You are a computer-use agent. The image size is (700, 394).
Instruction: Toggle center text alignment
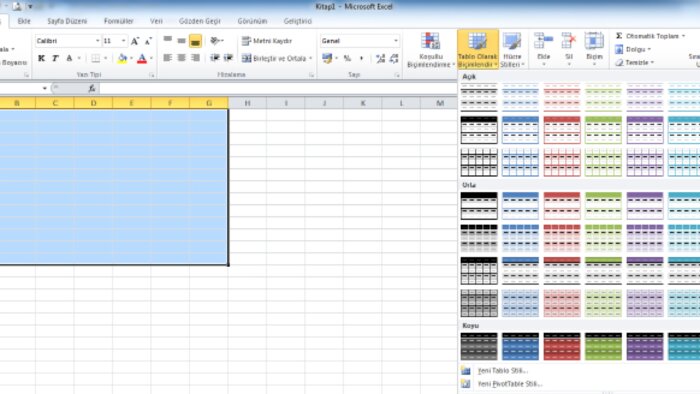[x=181, y=58]
